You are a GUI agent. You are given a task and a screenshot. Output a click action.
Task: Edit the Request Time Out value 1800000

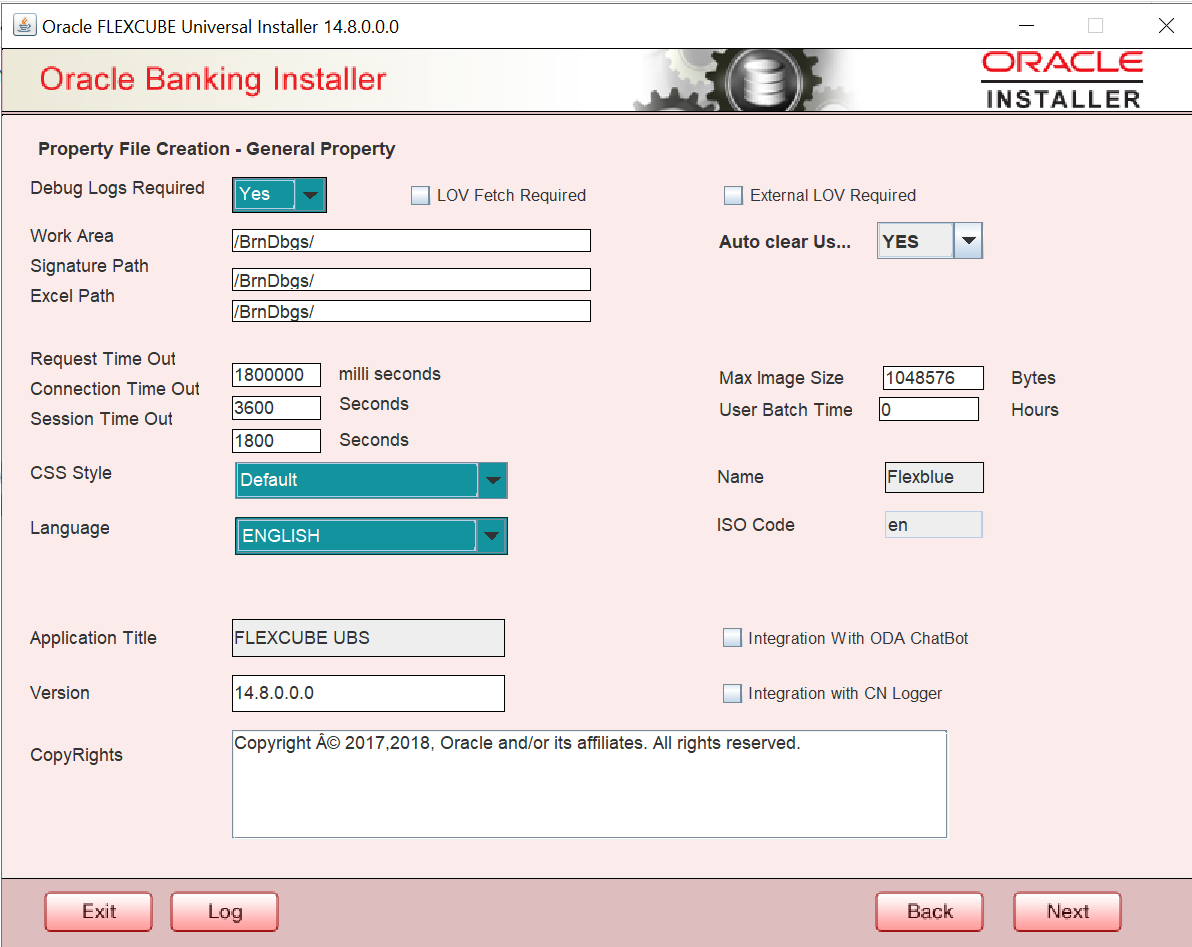pyautogui.click(x=276, y=375)
